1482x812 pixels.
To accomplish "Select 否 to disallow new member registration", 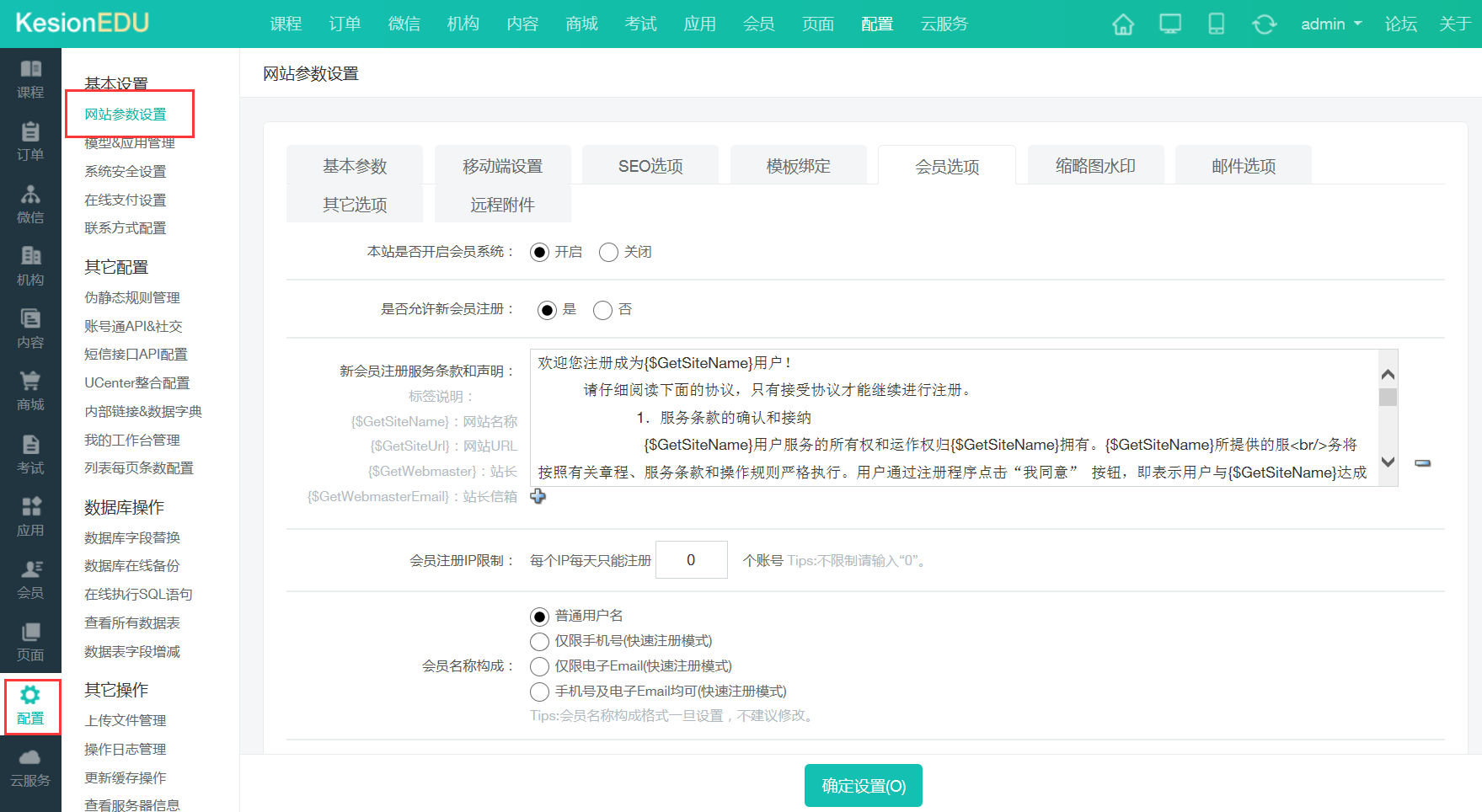I will tap(602, 310).
